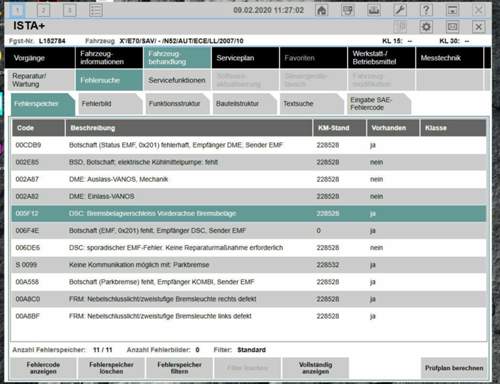Open Fahrzeuginformationen main tab
The height and width of the screenshot is (384, 500).
(109, 58)
